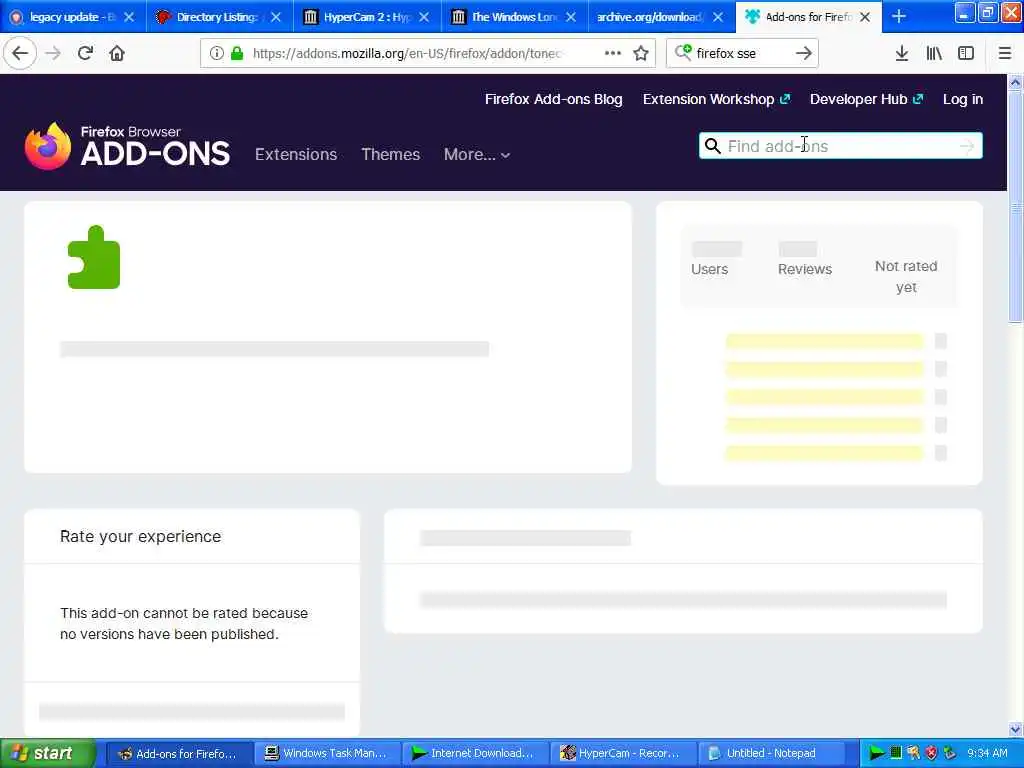Click the scrollbar down arrow
This screenshot has height=768, width=1024.
1015,729
